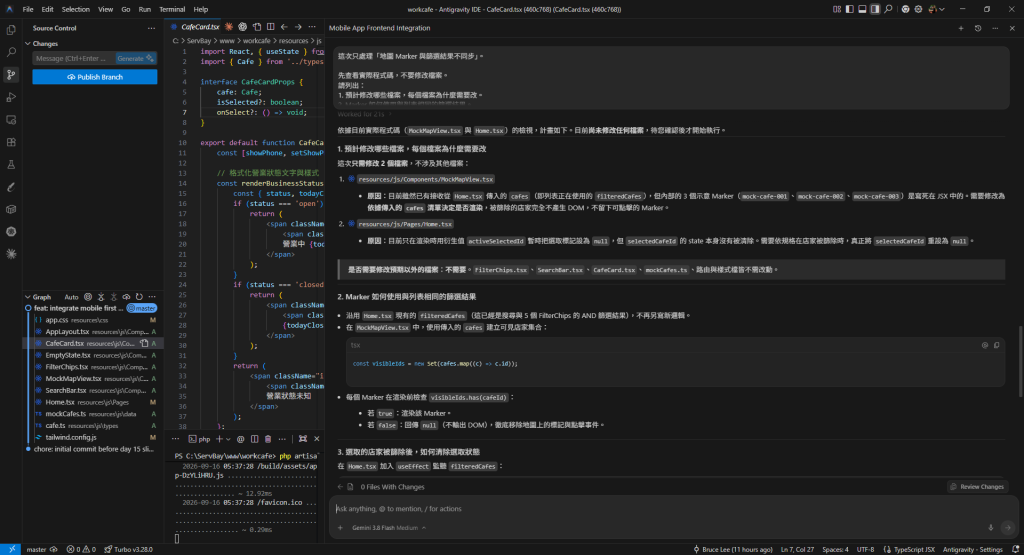The image size is (1024, 555).
Task: Open the View menu
Action: pos(105,9)
